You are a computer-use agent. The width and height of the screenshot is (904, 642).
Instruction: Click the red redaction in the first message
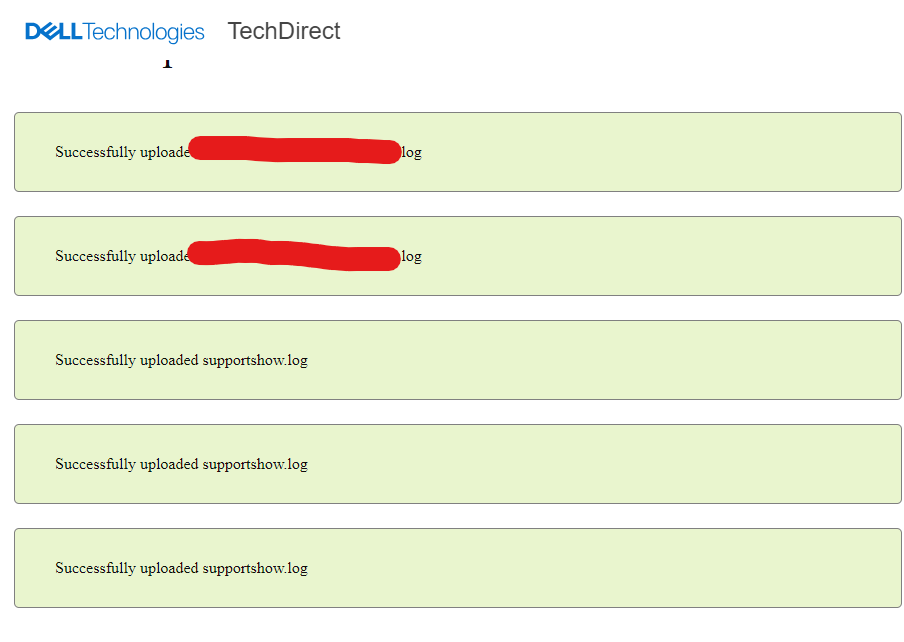[294, 150]
